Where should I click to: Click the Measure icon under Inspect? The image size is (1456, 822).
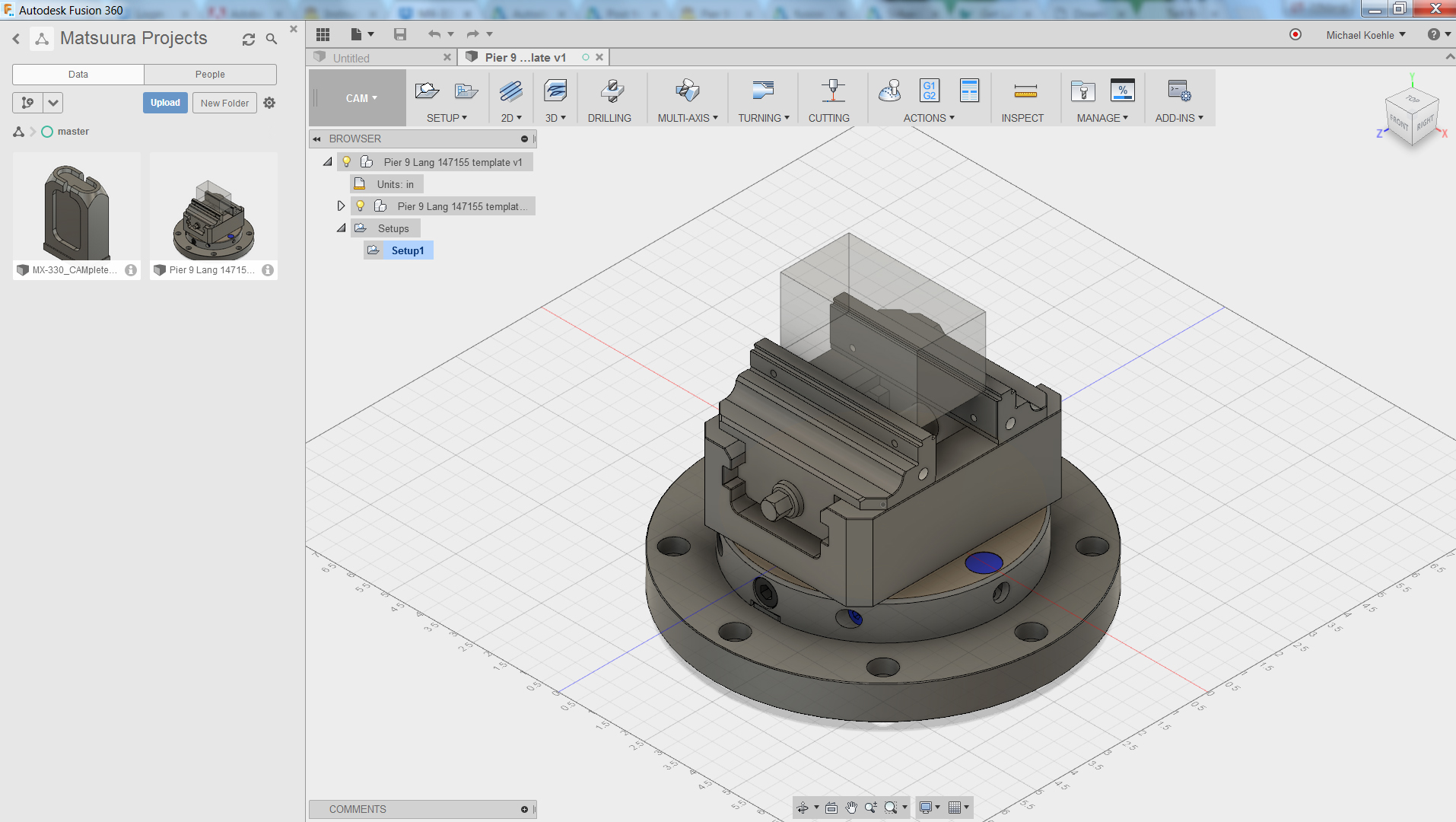(x=1025, y=91)
